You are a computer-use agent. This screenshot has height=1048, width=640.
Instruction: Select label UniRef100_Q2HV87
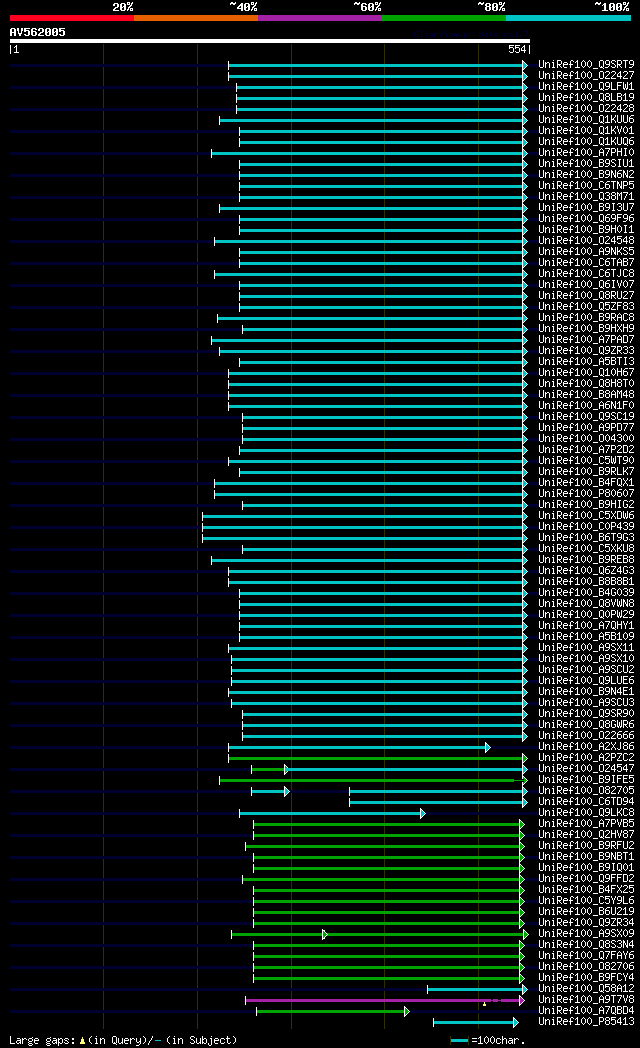[586, 834]
